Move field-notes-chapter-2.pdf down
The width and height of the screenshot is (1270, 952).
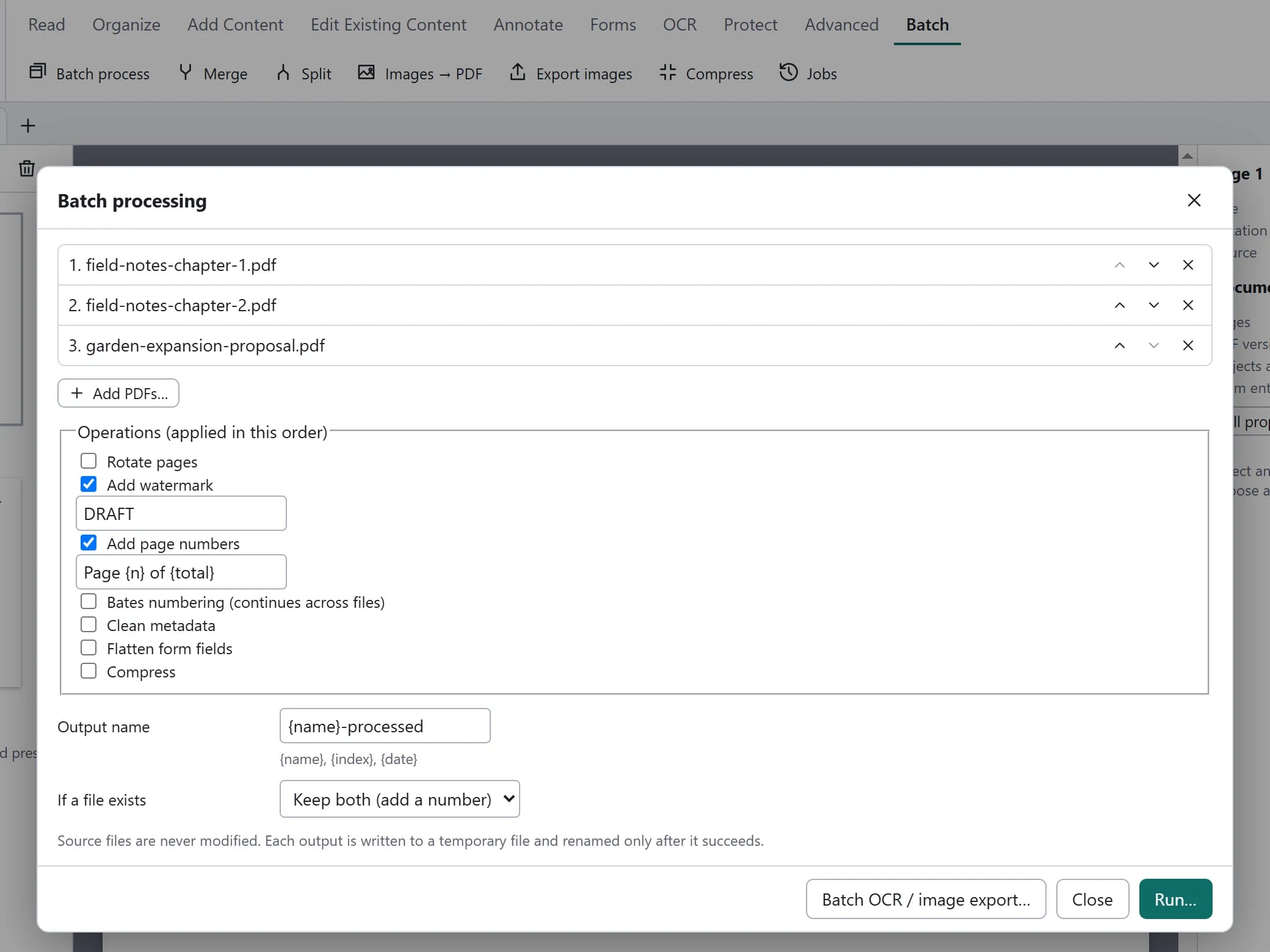[x=1153, y=305]
